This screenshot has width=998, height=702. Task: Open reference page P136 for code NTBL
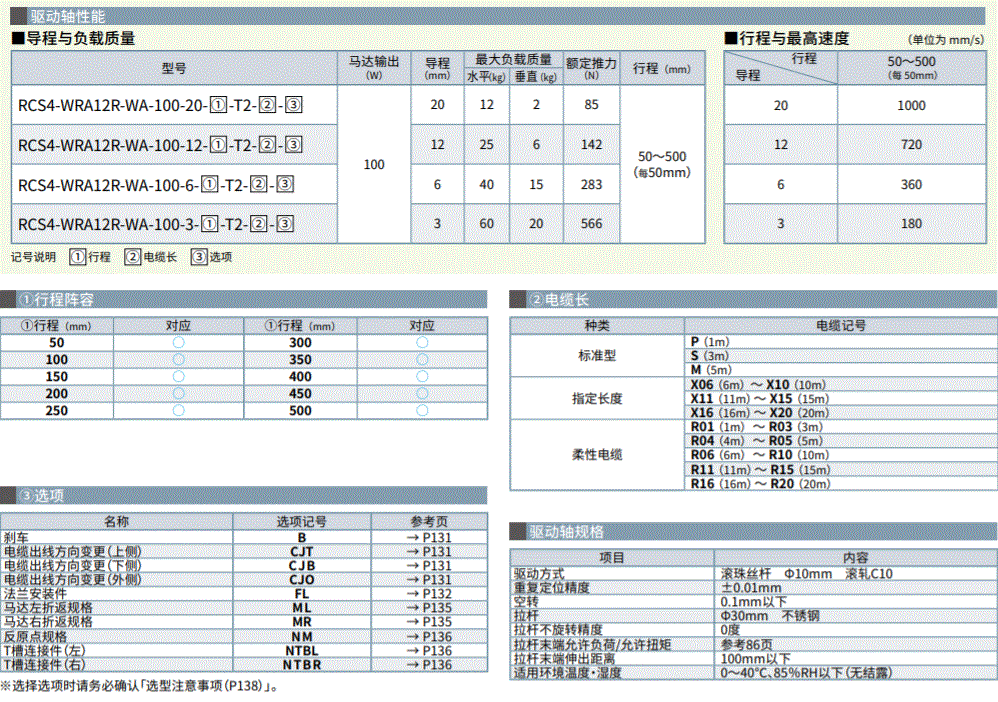(x=430, y=650)
